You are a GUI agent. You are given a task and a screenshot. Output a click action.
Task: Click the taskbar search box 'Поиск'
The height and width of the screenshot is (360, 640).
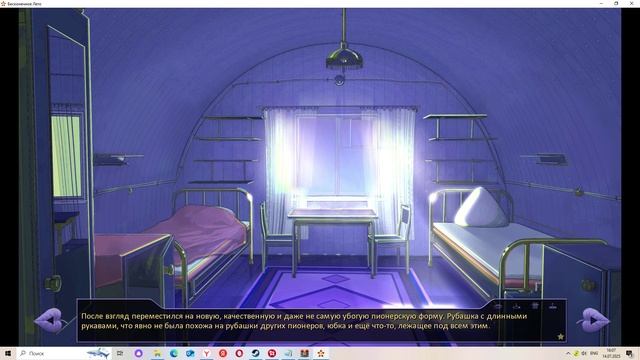64,353
